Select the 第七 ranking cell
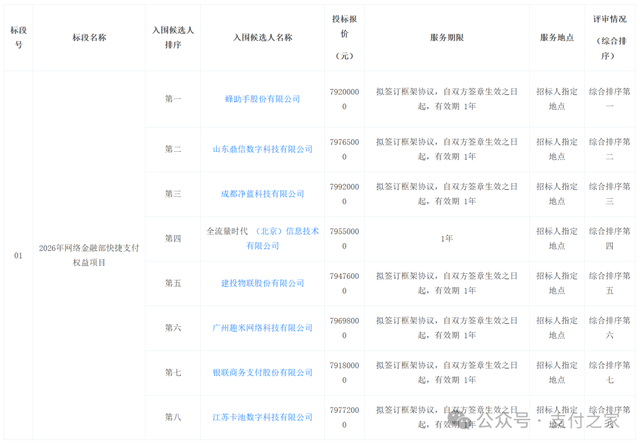 tap(173, 373)
